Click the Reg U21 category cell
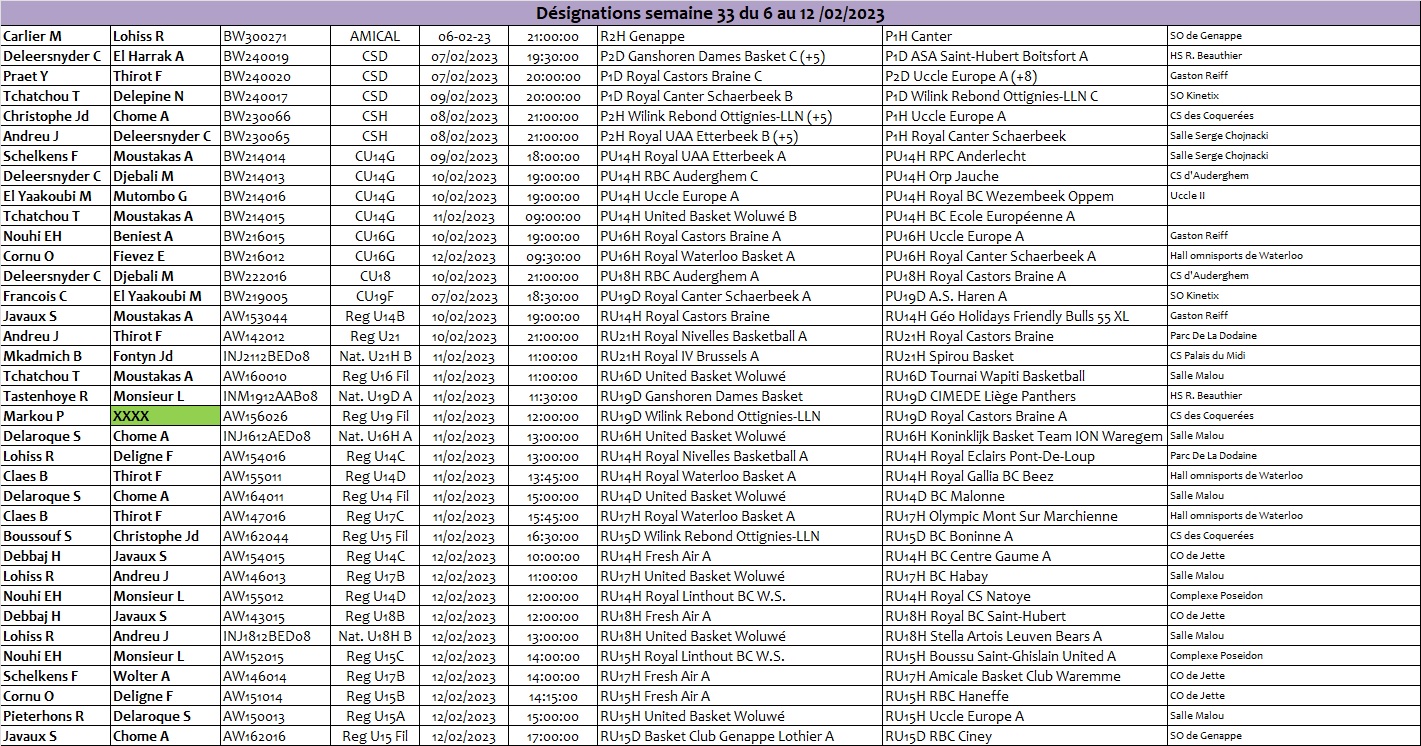This screenshot has height=746, width=1421. tap(374, 336)
